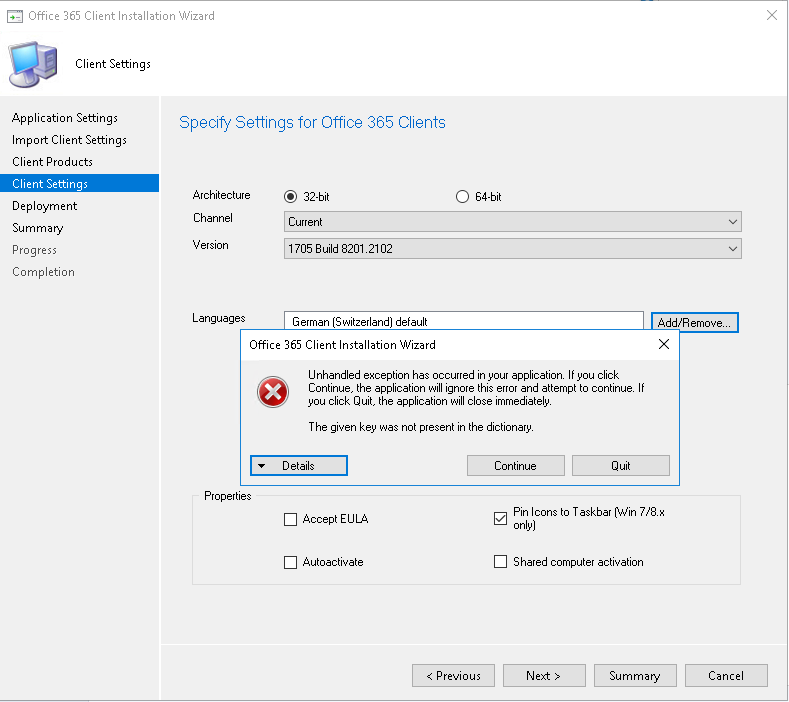Select 32-bit architecture
The width and height of the screenshot is (789, 702).
pos(290,196)
